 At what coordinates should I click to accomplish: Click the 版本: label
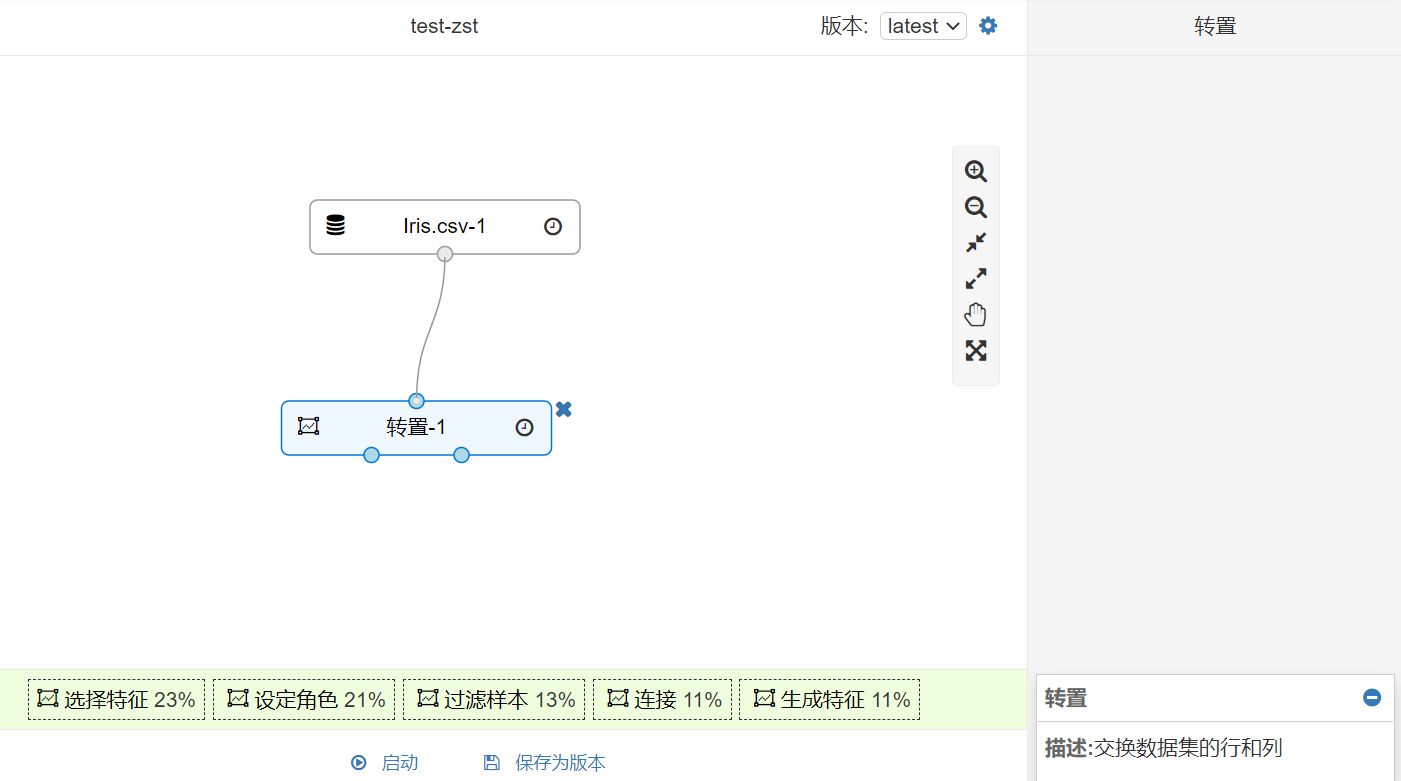[845, 27]
